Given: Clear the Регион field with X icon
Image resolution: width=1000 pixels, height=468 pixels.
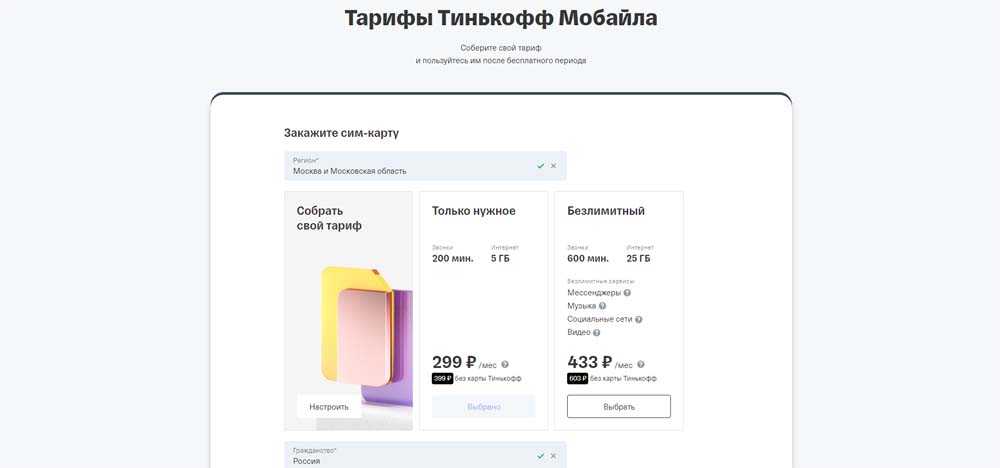Looking at the screenshot, I should tap(553, 166).
